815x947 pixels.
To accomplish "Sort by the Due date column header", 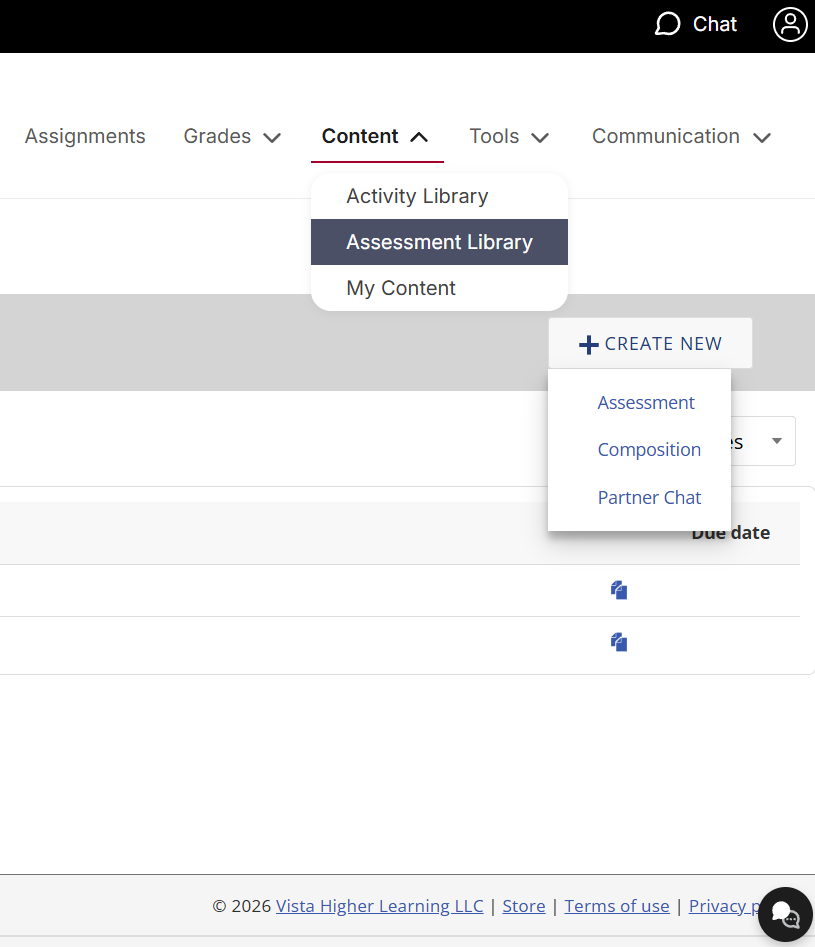I will pyautogui.click(x=730, y=533).
